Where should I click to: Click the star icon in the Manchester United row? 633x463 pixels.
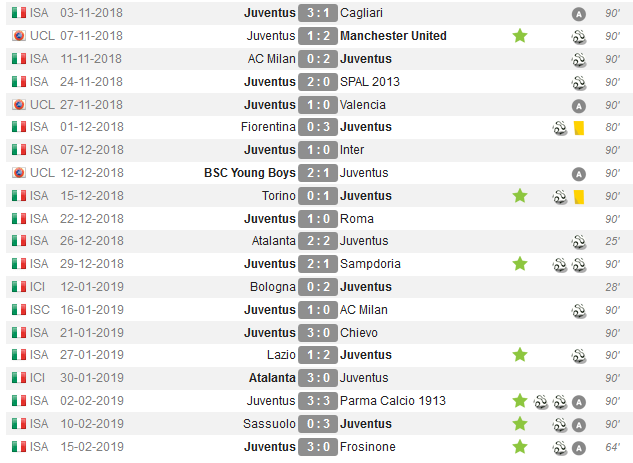tap(520, 36)
